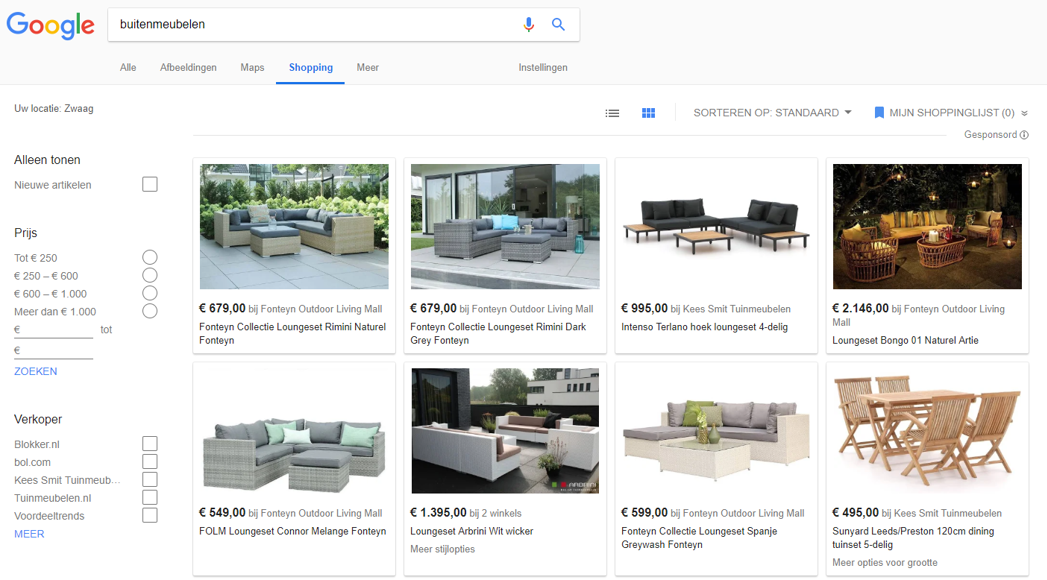
Task: Check the Blokker.nl seller filter
Action: click(x=150, y=444)
